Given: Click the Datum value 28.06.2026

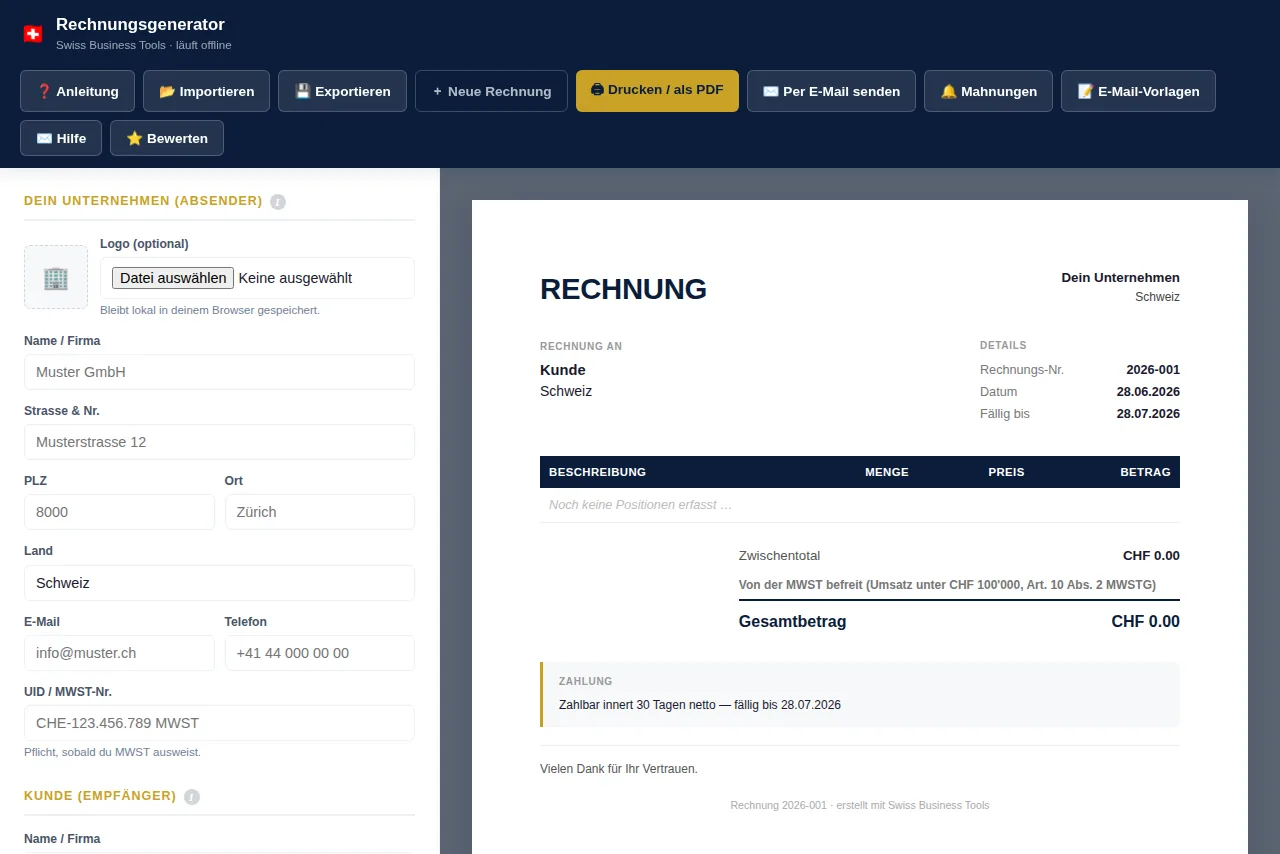Looking at the screenshot, I should (x=1148, y=392).
